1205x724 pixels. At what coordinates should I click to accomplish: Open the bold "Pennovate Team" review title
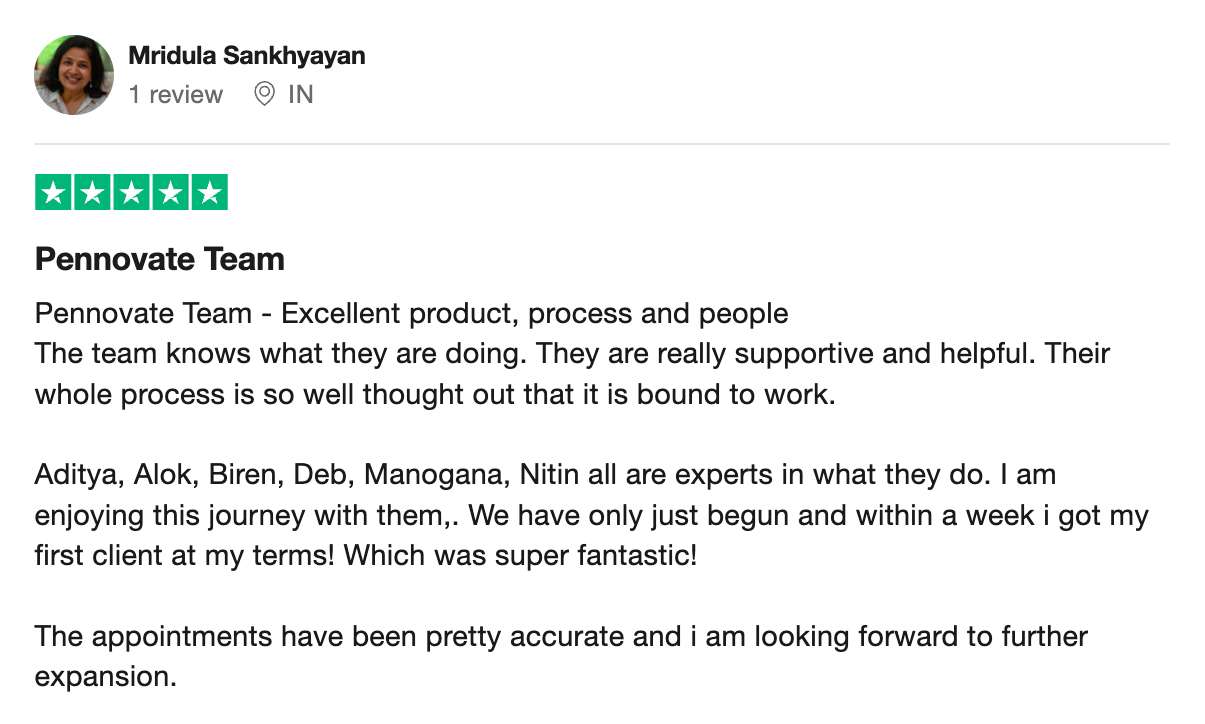[160, 259]
